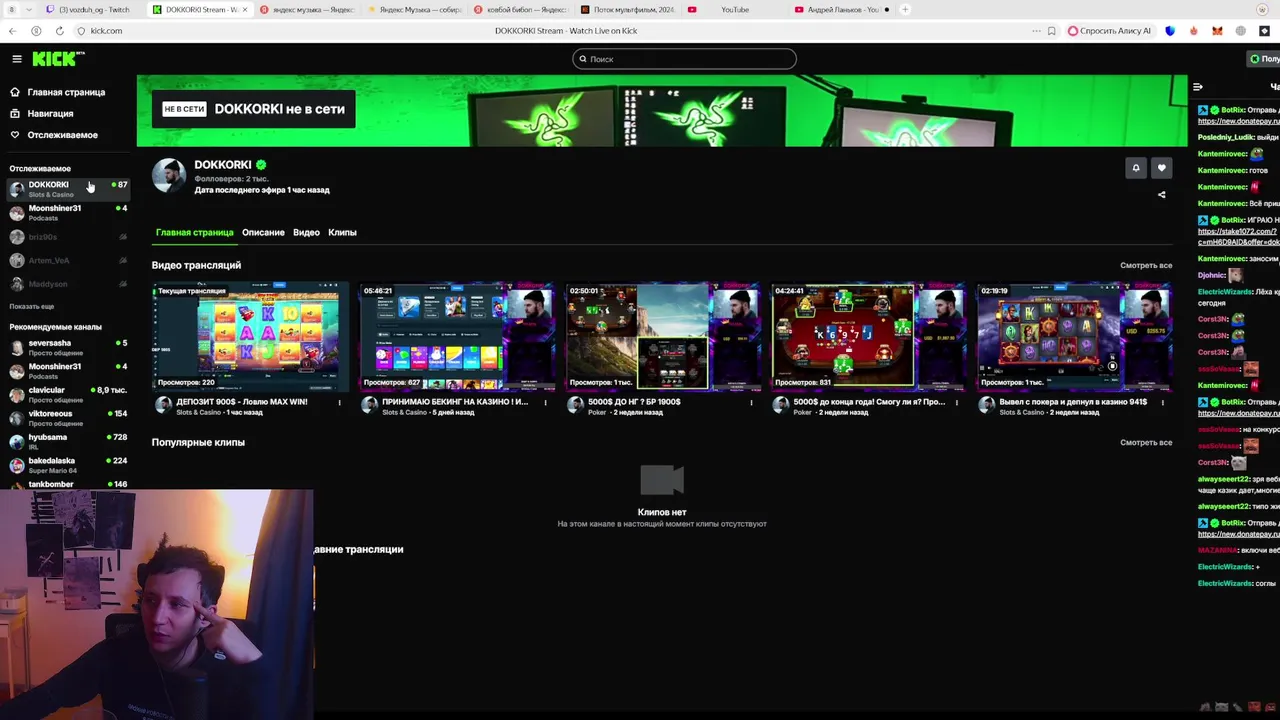Viewport: 1280px width, 720px height.
Task: Click the share icon below follow button
Action: [x=1161, y=194]
